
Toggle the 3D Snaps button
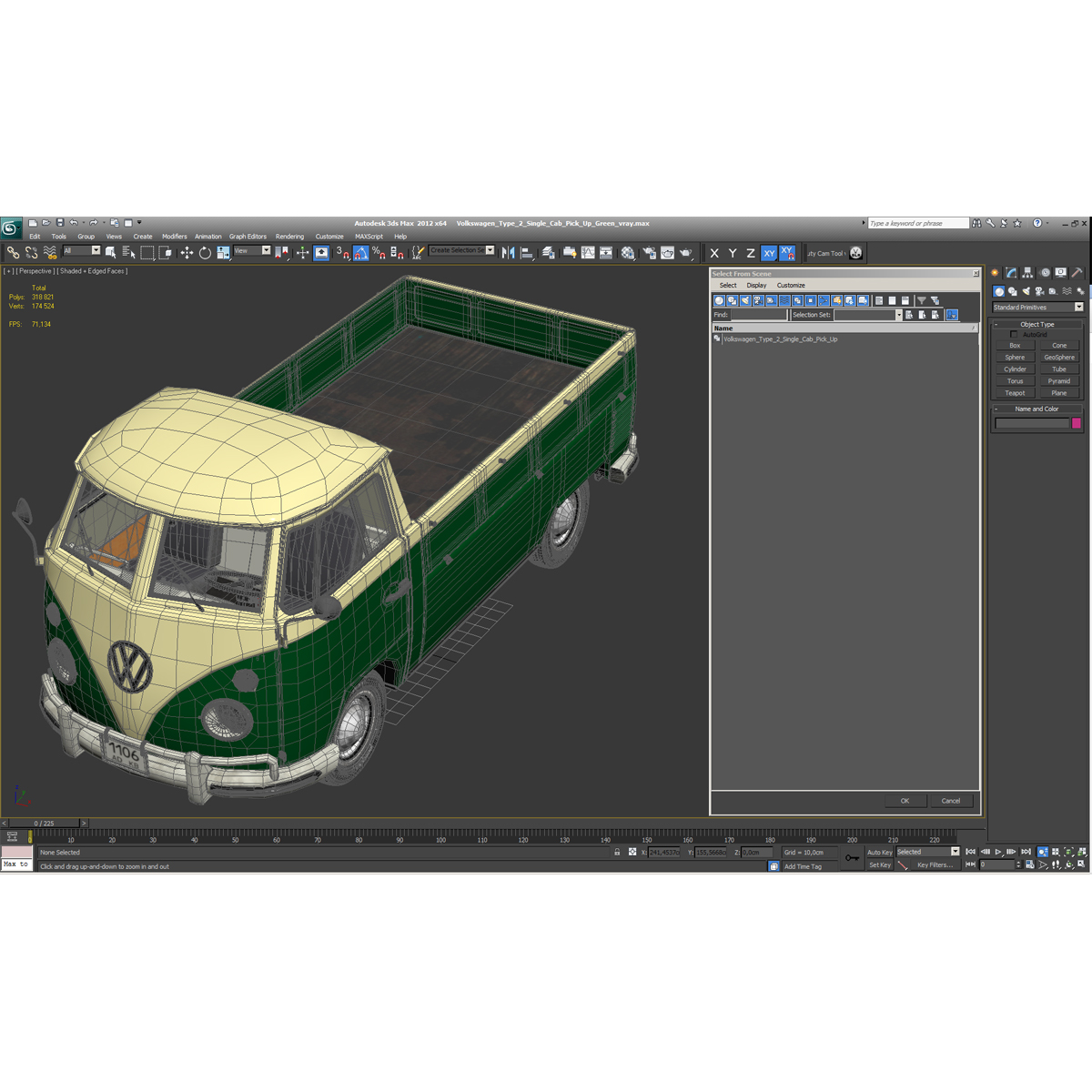342,252
